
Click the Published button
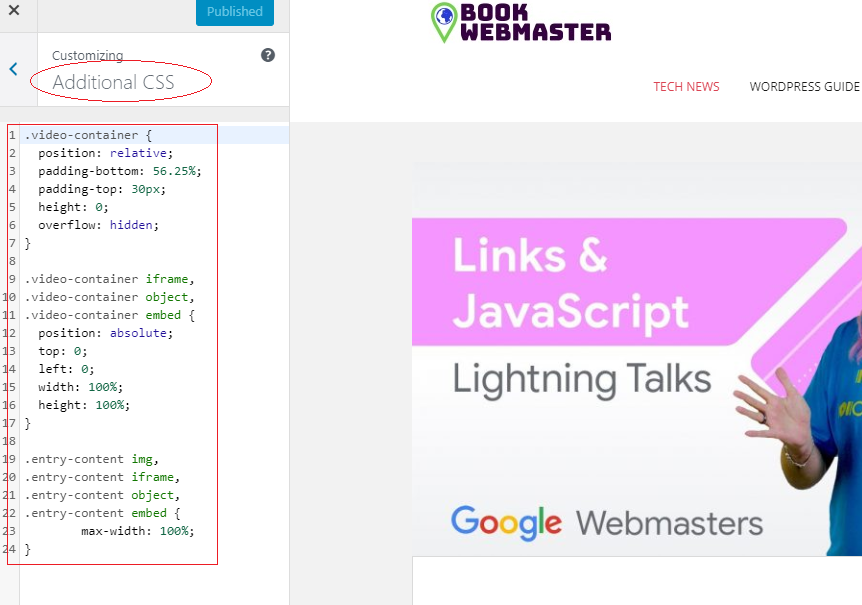(235, 12)
